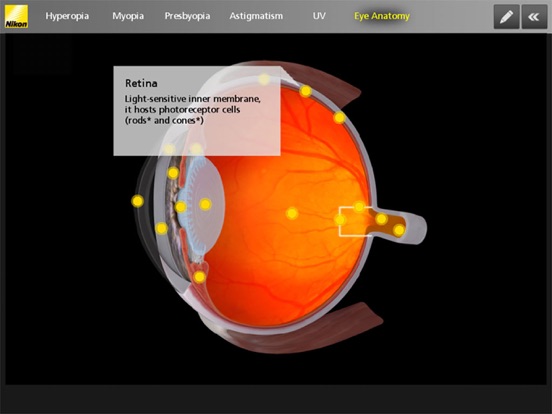The image size is (552, 414).
Task: Select the hotspot at the lens center
Action: pos(205,204)
